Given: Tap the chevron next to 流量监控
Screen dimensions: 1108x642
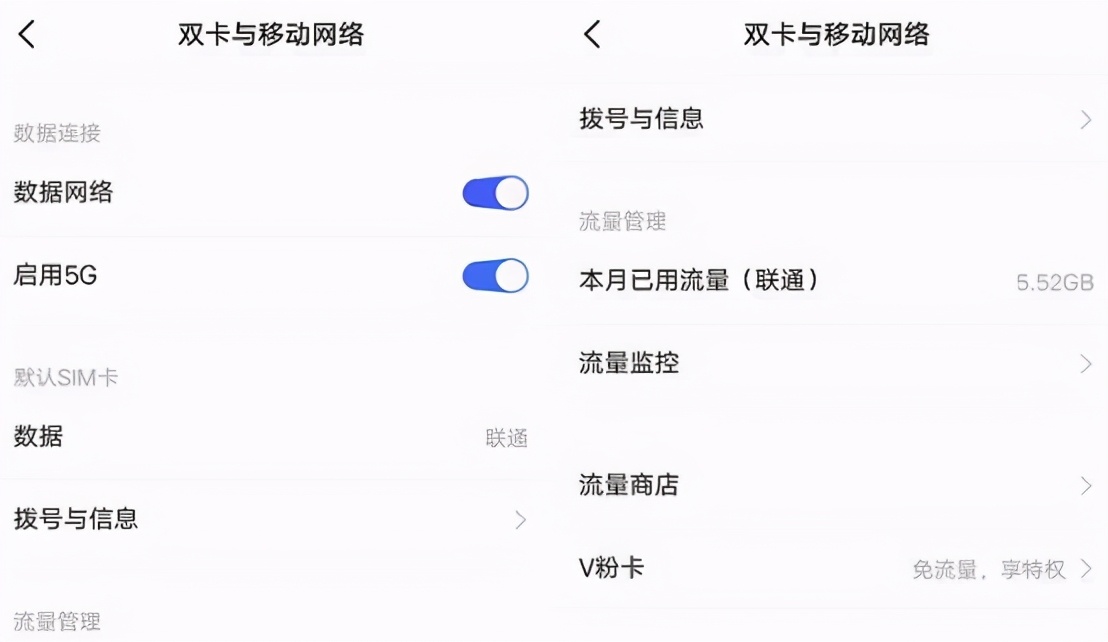Looking at the screenshot, I should tap(1086, 363).
